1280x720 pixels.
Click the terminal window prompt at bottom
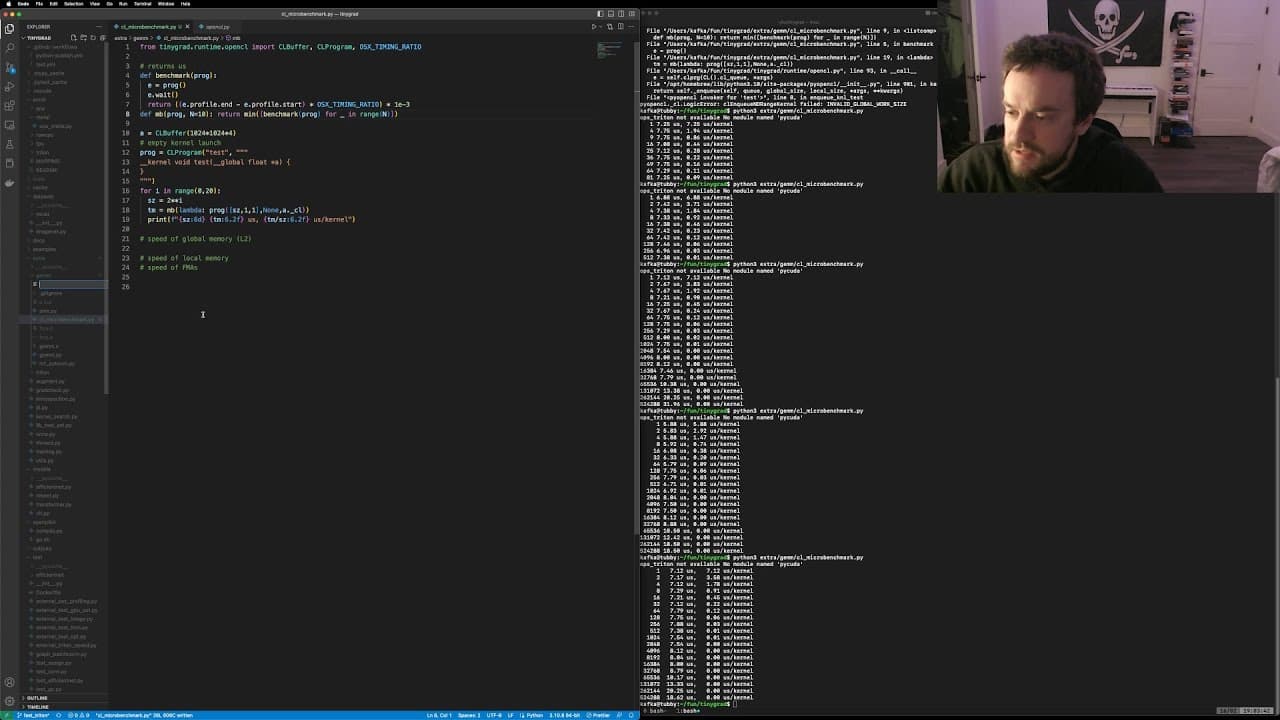click(686, 704)
